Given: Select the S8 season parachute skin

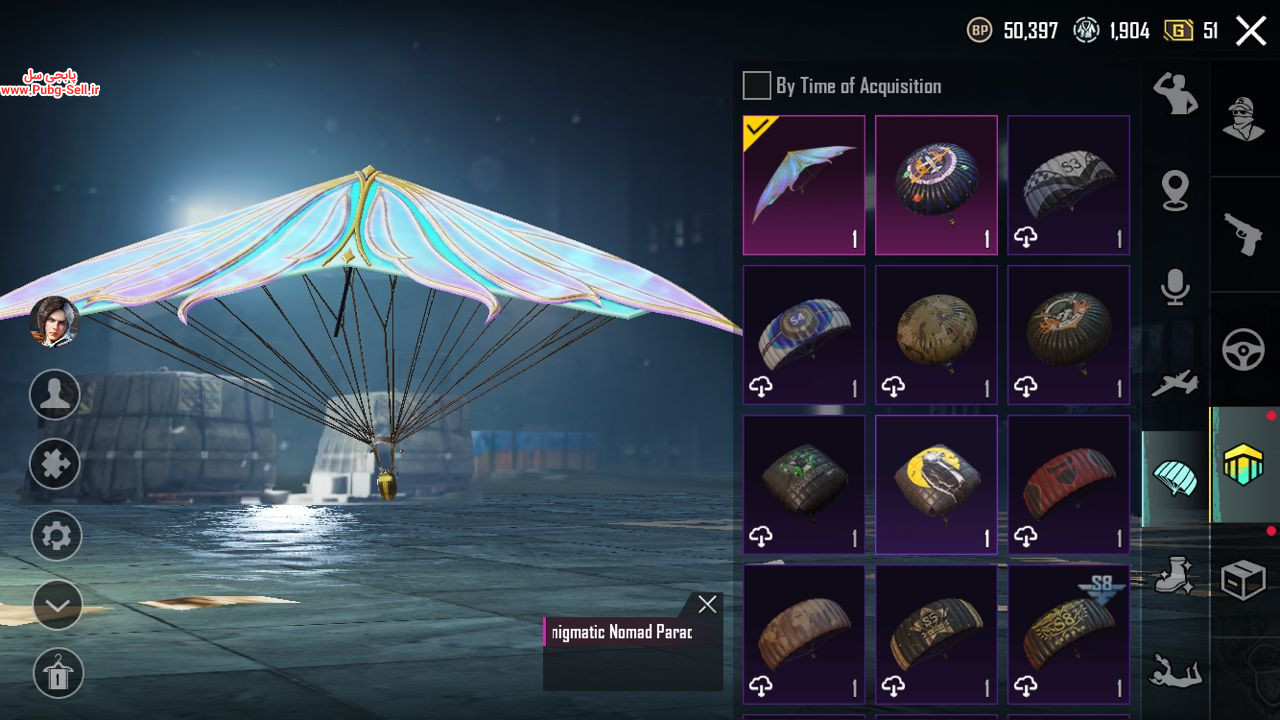Looking at the screenshot, I should 1068,634.
